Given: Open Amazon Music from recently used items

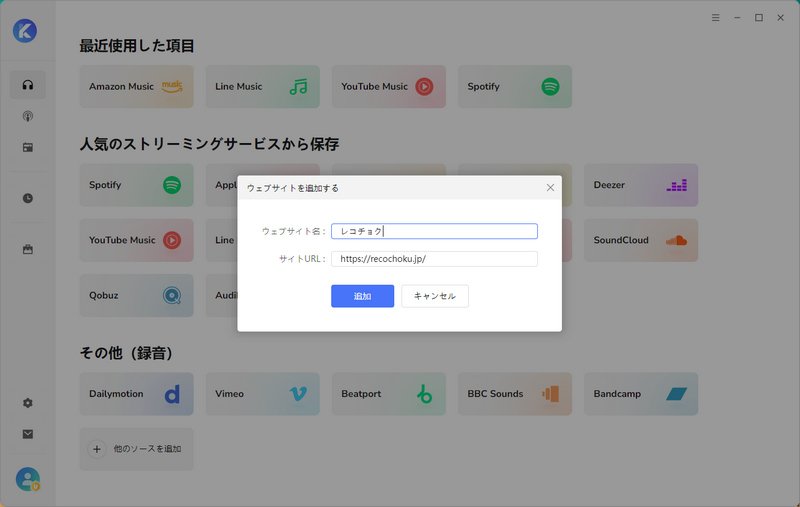Looking at the screenshot, I should click(x=136, y=86).
